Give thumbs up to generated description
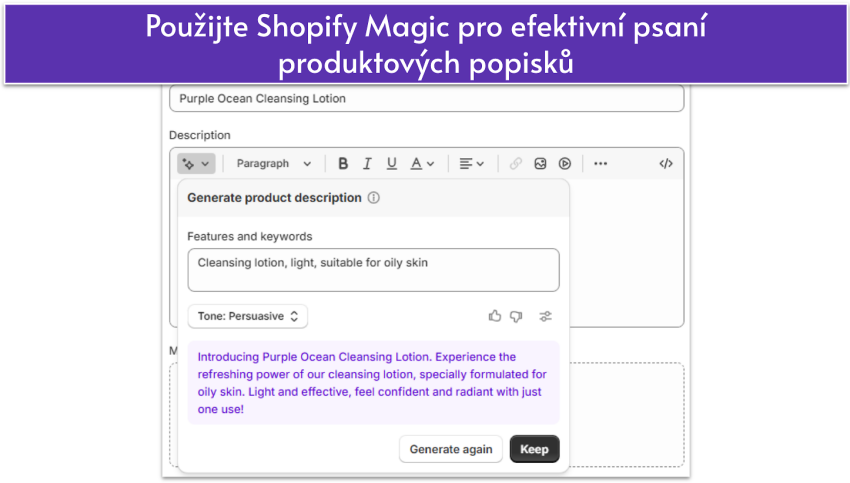This screenshot has height=483, width=850. 494,316
